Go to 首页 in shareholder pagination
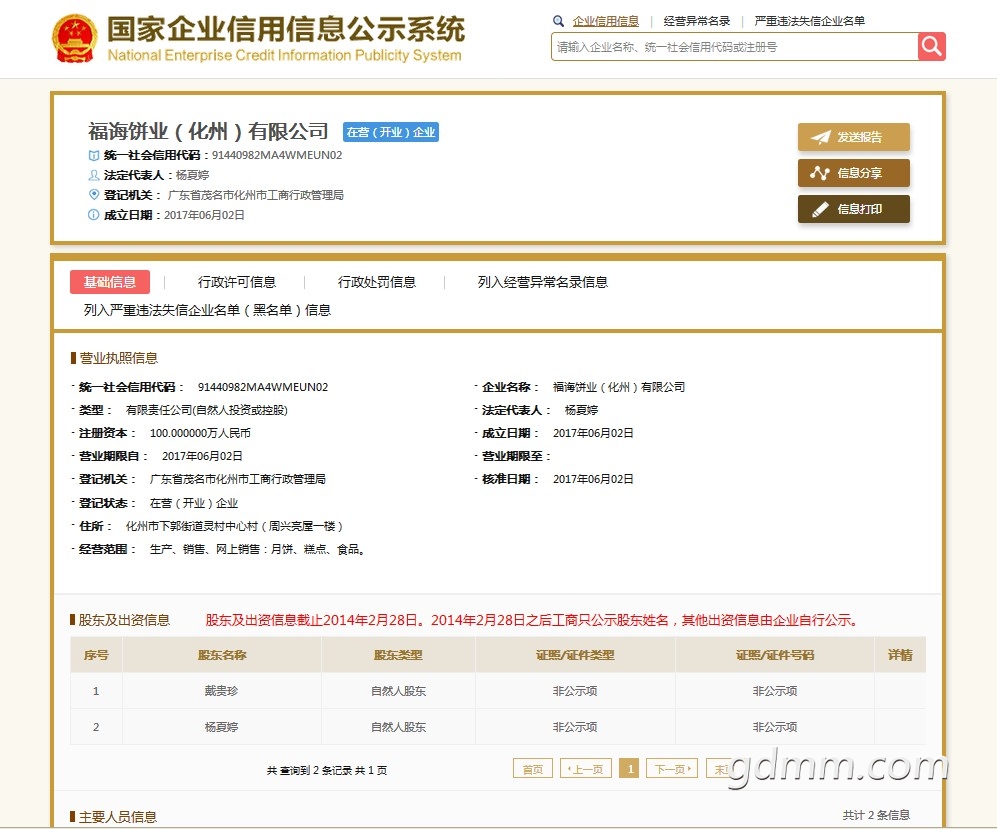This screenshot has height=829, width=997. coord(533,769)
